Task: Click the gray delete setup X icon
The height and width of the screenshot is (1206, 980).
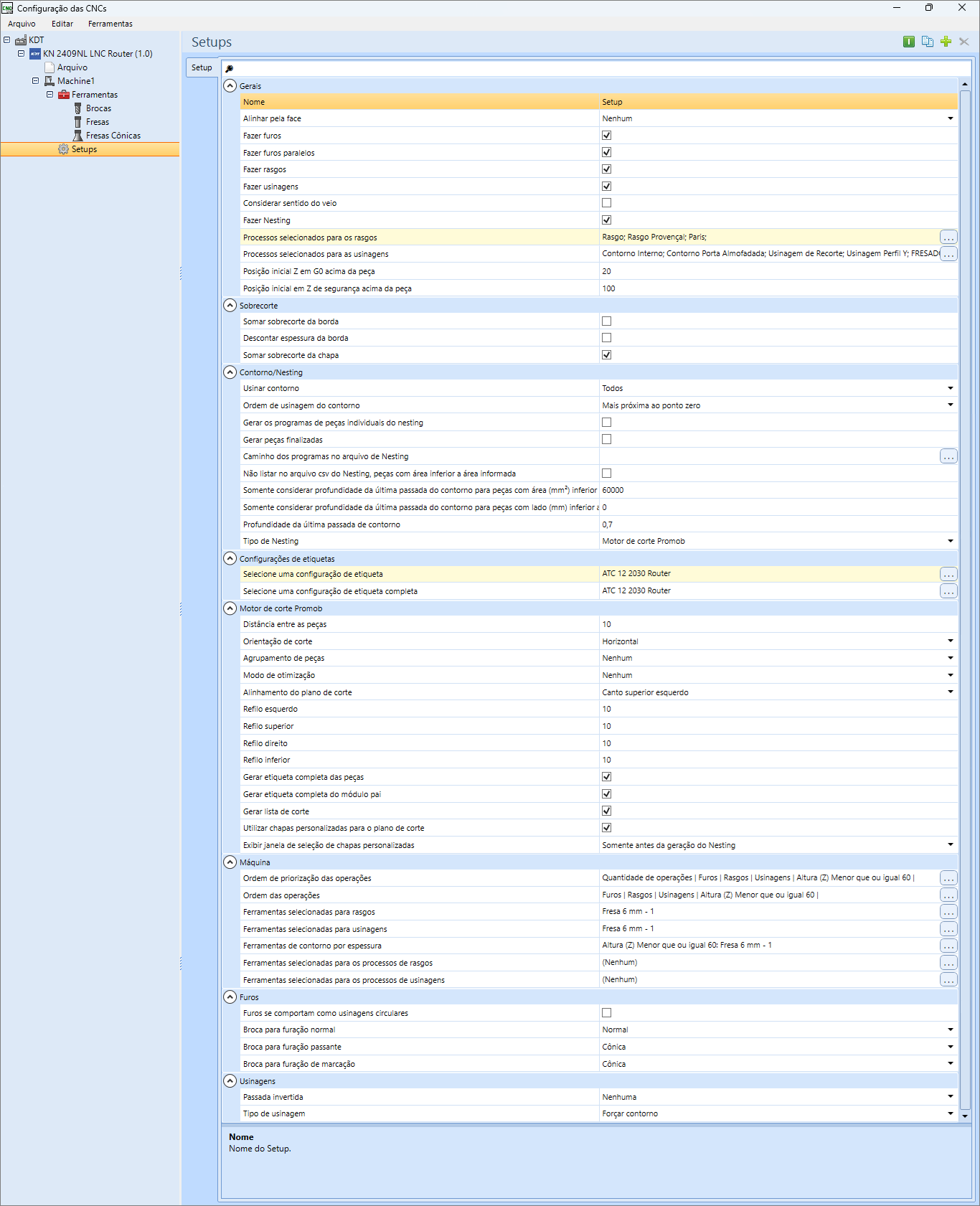Action: coord(964,42)
